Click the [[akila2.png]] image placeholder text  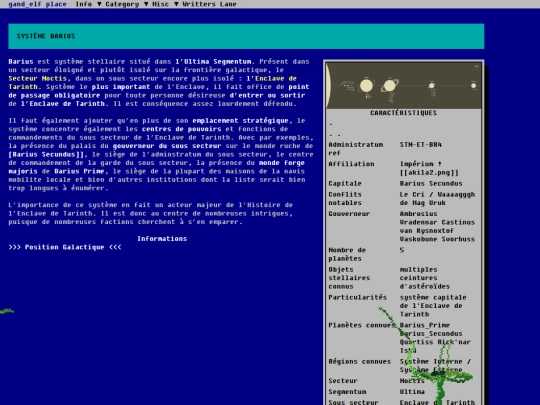(x=429, y=173)
